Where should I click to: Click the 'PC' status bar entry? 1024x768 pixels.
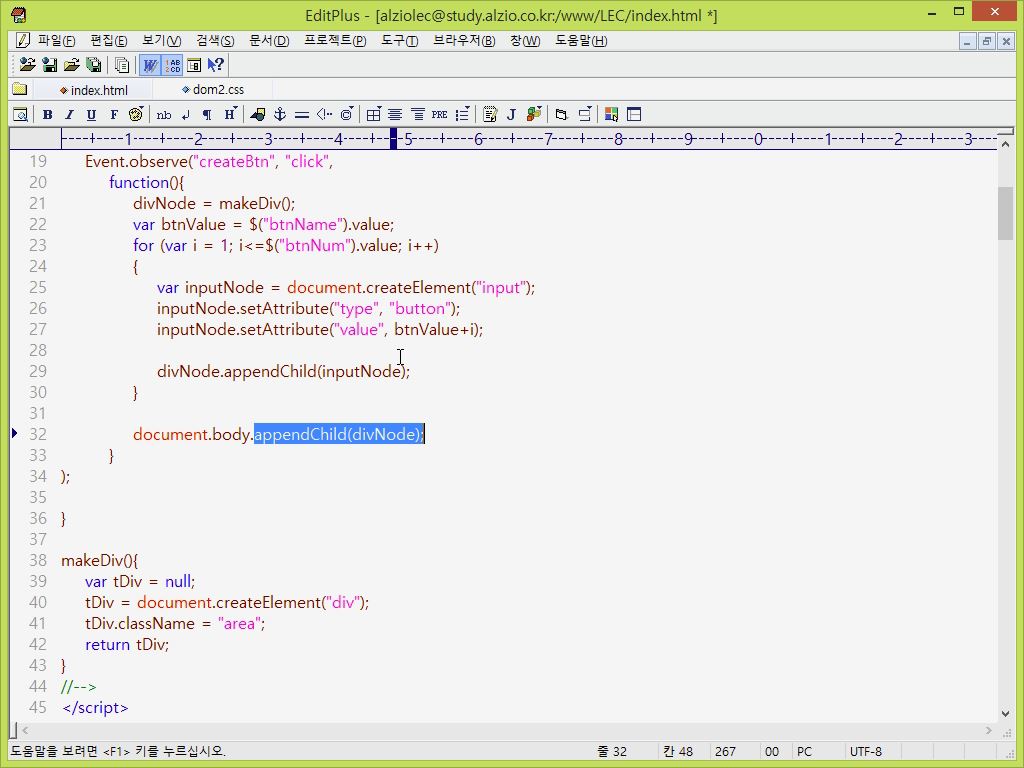[805, 752]
